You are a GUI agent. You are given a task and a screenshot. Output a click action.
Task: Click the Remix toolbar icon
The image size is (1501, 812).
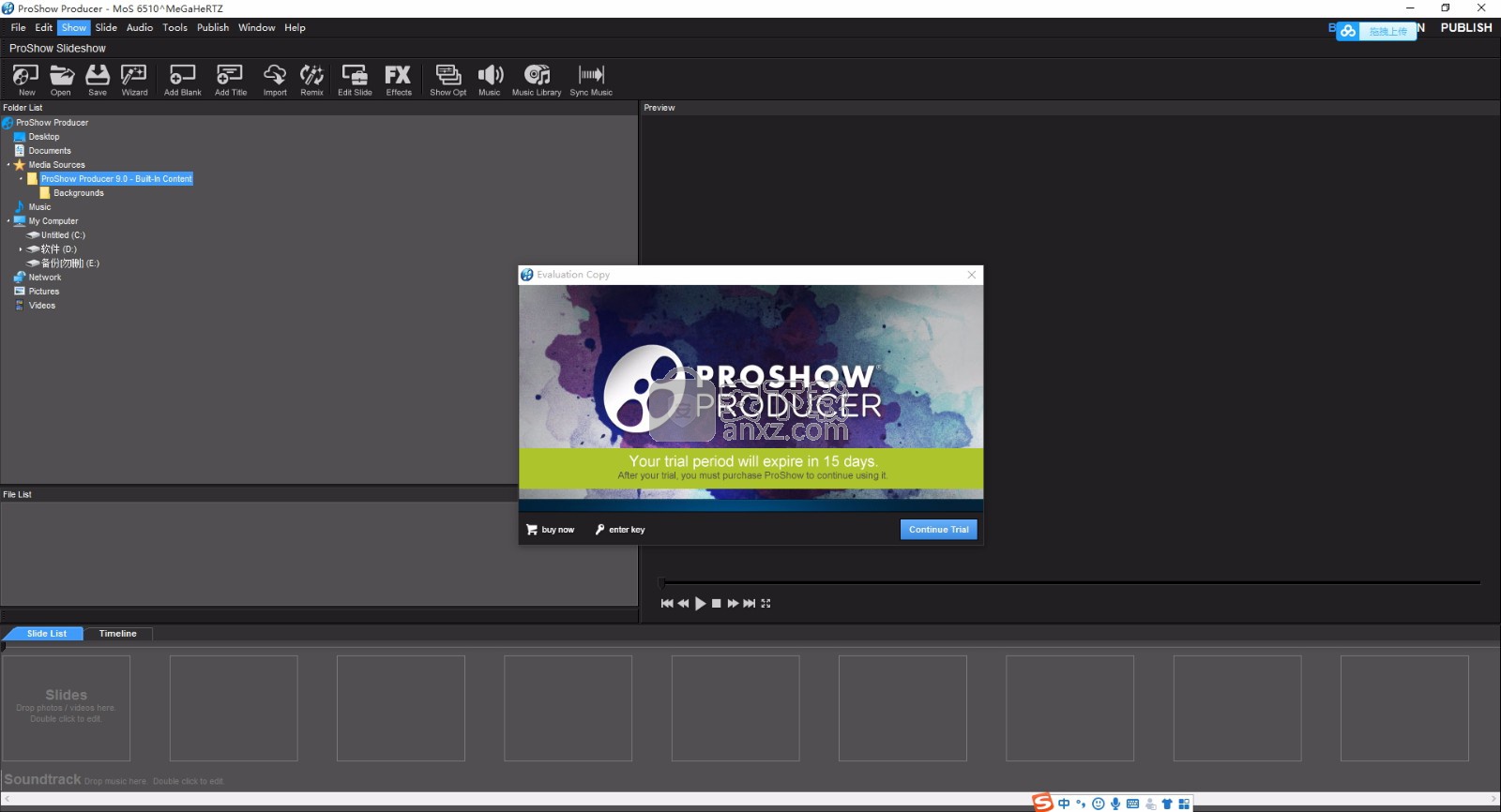[311, 80]
